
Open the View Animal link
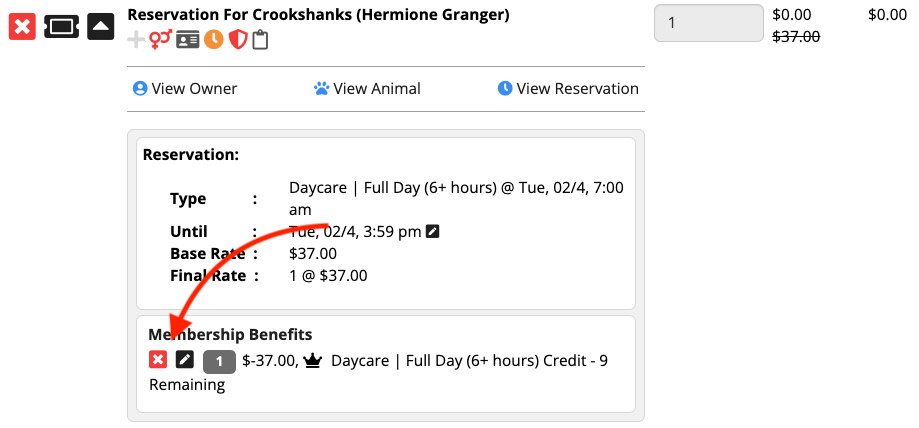point(367,89)
